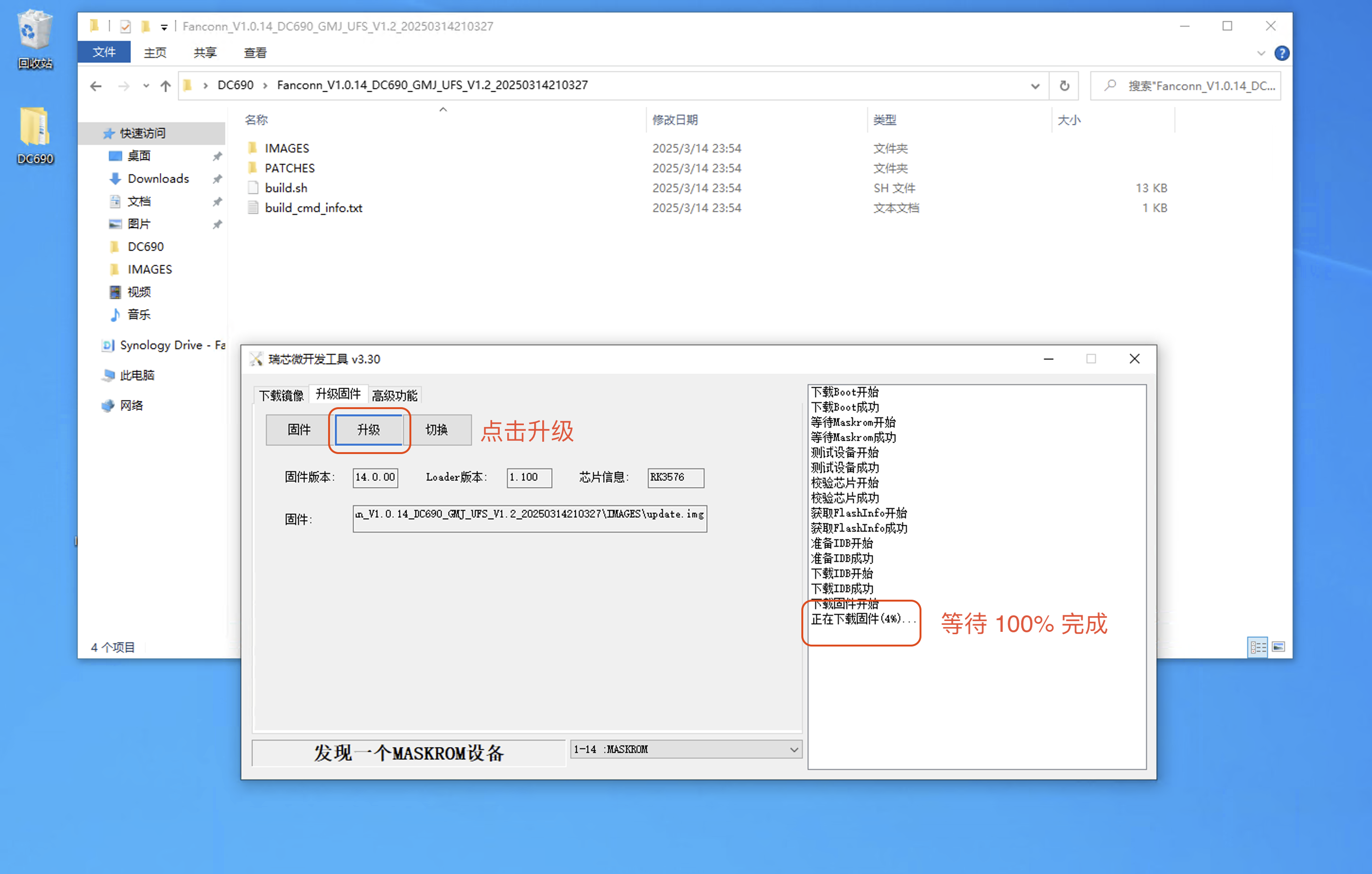Open the MASKROM device dropdown
This screenshot has width=1372, height=874.
point(794,749)
